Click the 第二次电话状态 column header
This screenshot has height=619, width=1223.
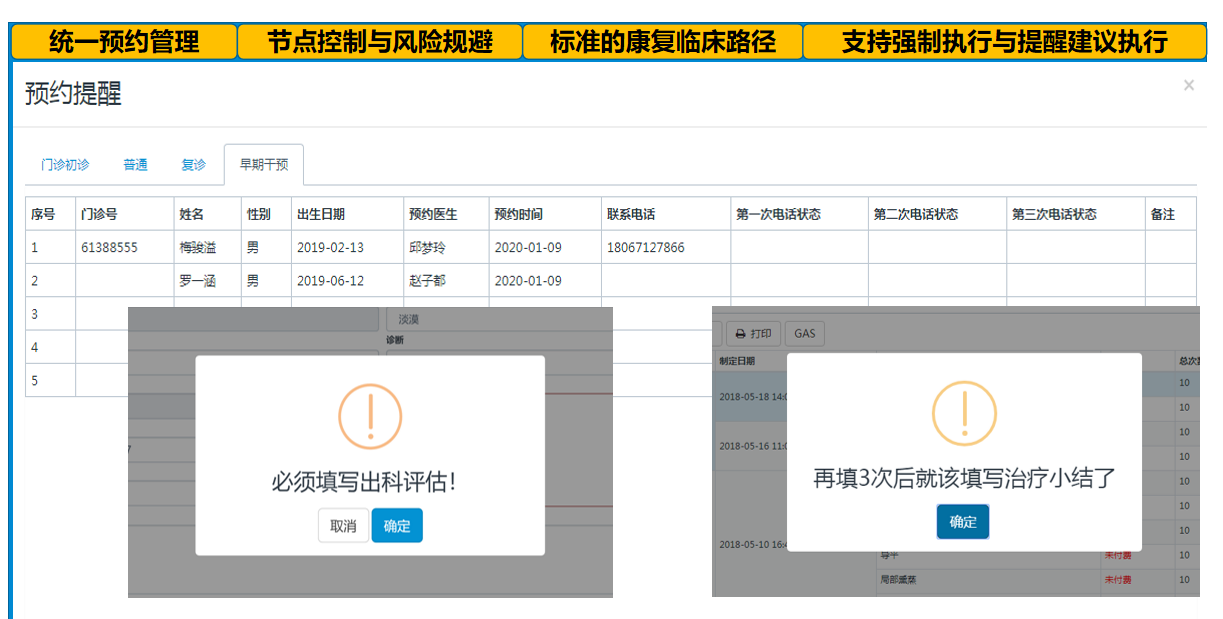pyautogui.click(x=937, y=214)
